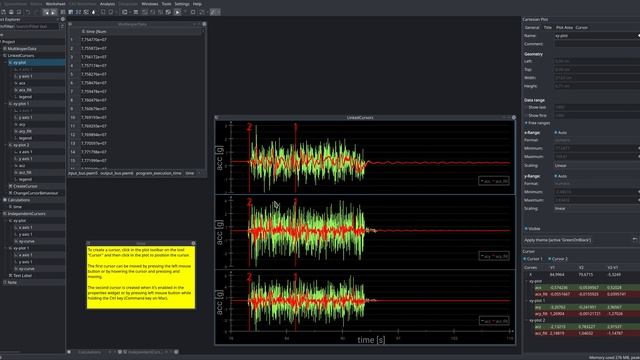Collapse xy-plot 1 under LinkedCursors
Viewport: 640px width, 360px height.
tap(6, 104)
